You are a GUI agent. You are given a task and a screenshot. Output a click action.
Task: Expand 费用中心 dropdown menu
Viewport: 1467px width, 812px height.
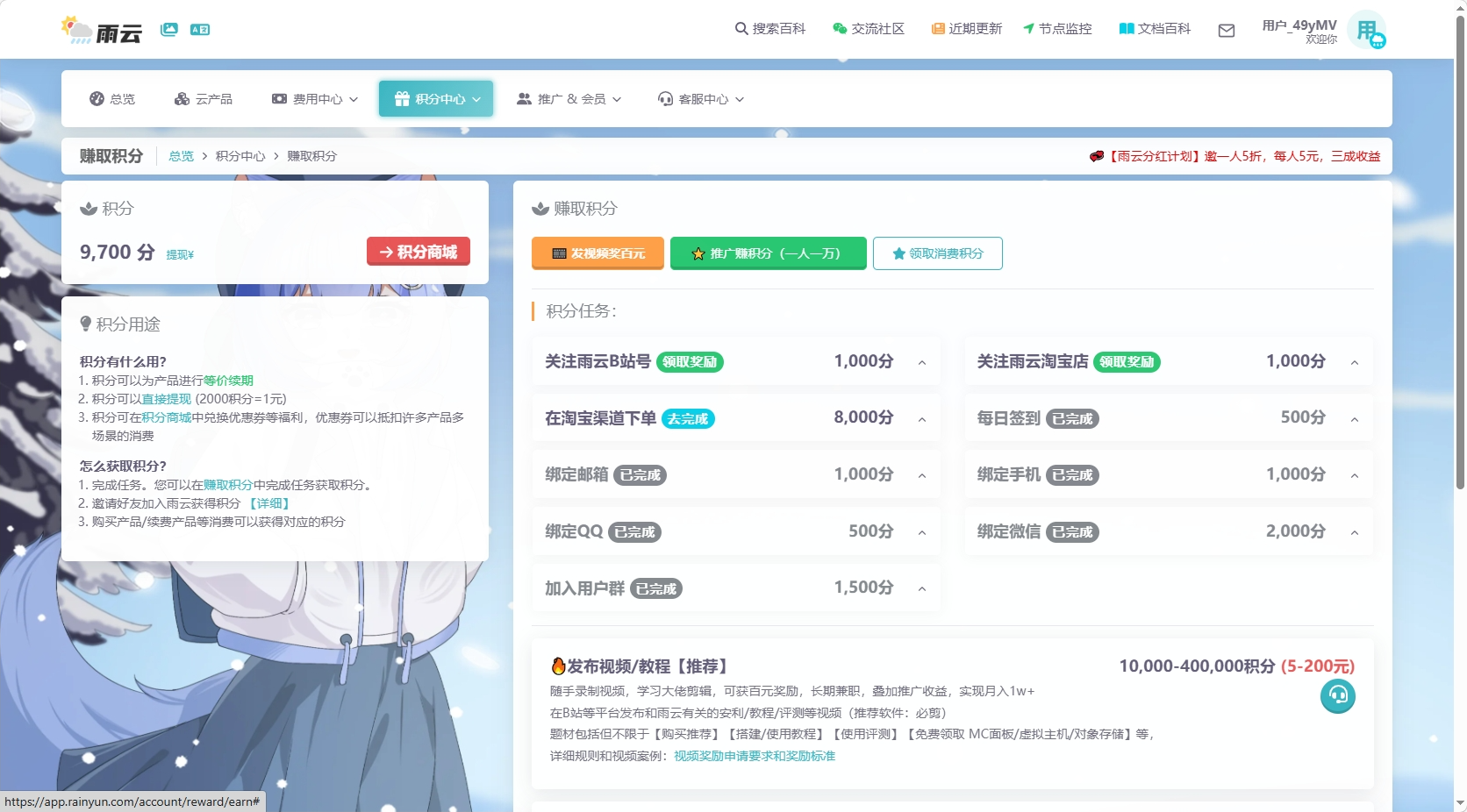[x=315, y=99]
